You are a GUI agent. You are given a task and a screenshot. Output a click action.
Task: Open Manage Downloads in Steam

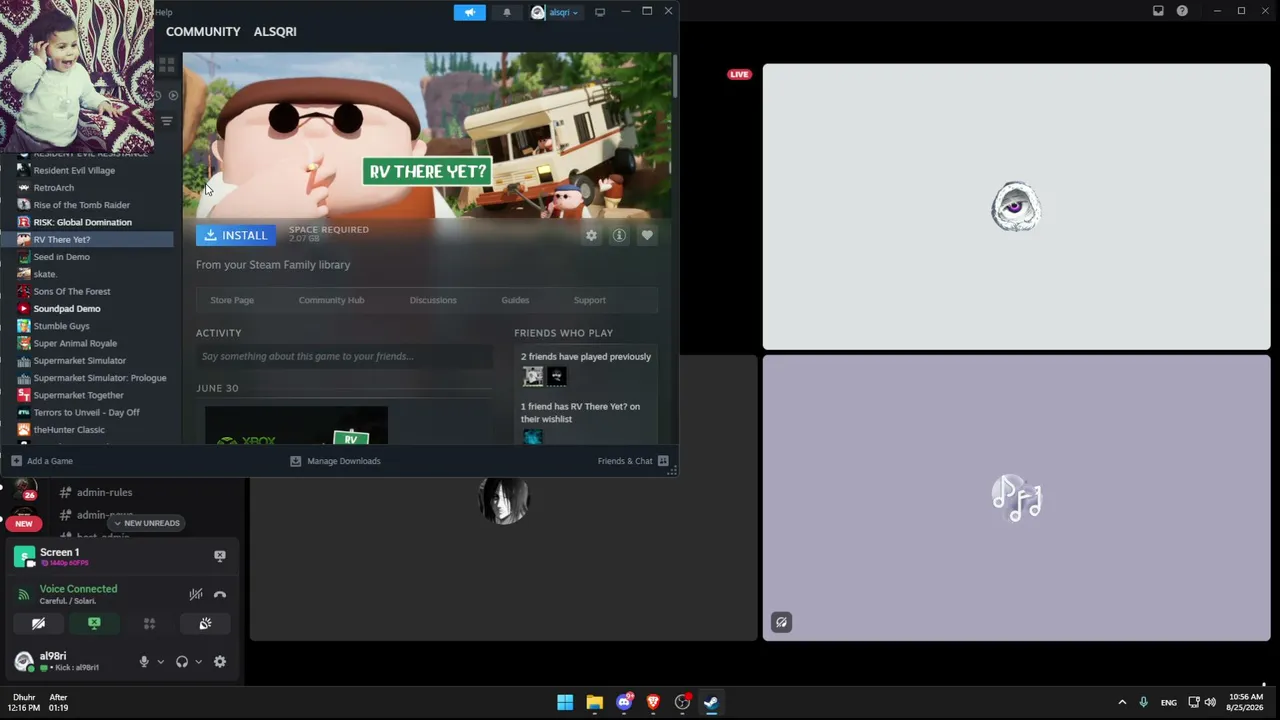[x=335, y=461]
